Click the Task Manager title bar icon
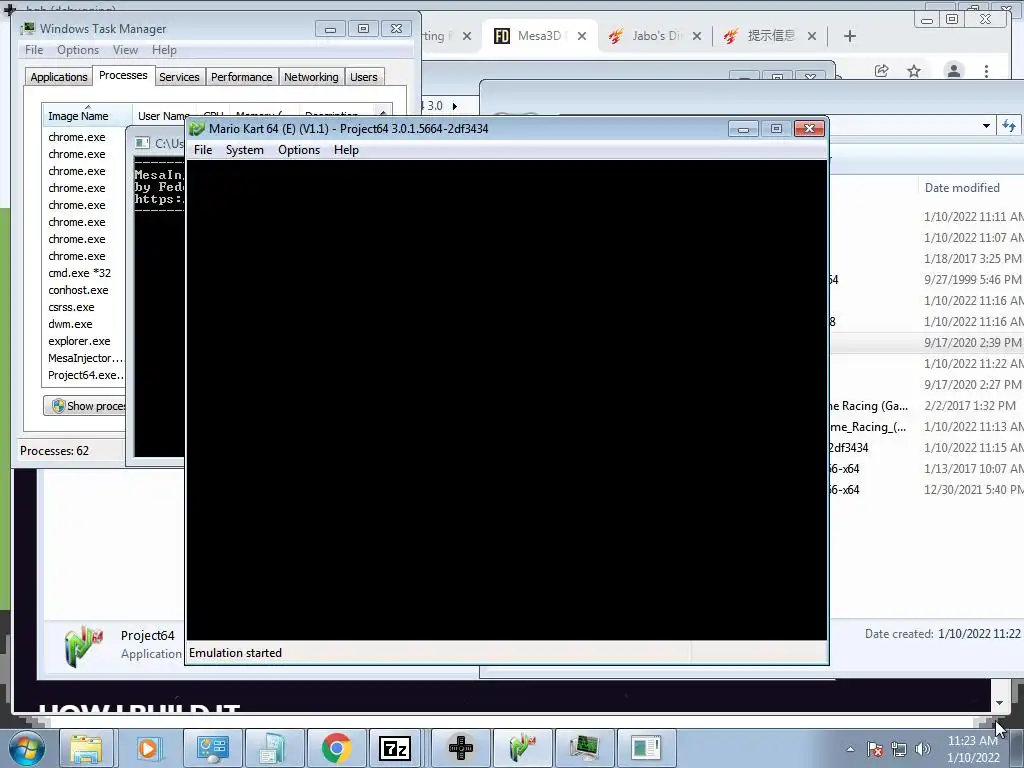Viewport: 1024px width, 768px height. click(x=27, y=29)
